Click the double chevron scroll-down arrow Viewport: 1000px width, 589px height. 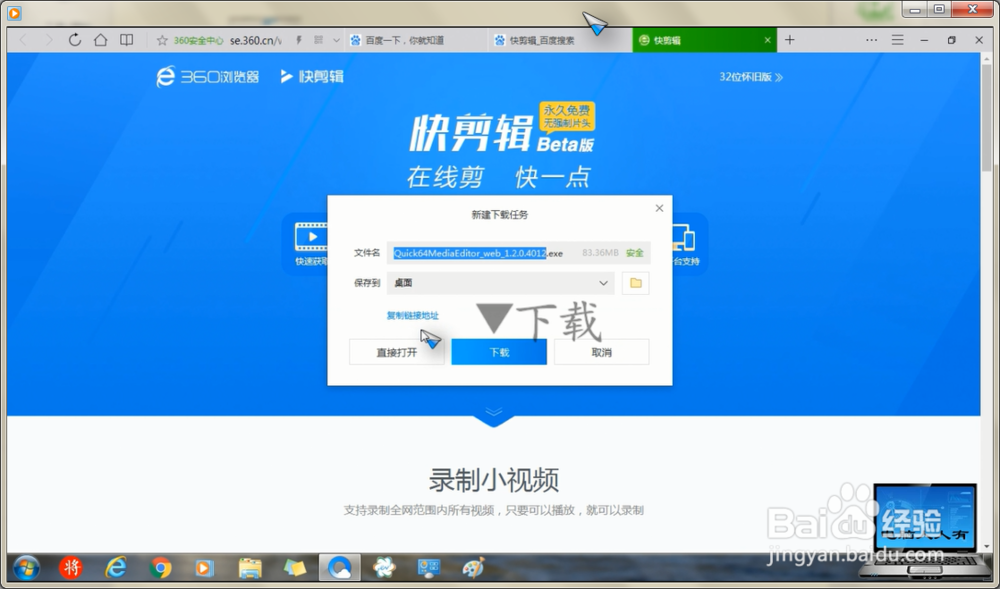tap(494, 412)
